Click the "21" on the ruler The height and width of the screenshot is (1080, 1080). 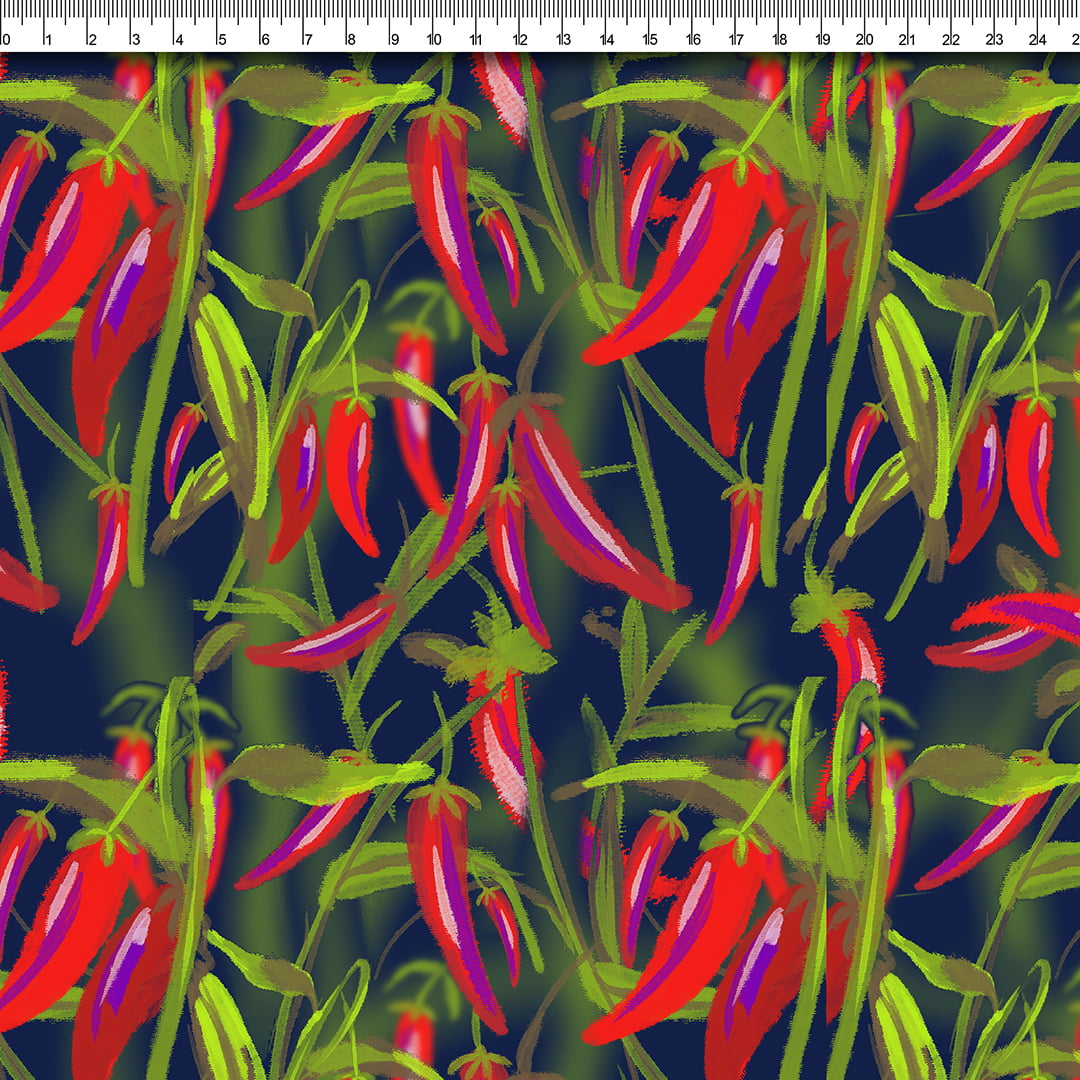pos(908,39)
